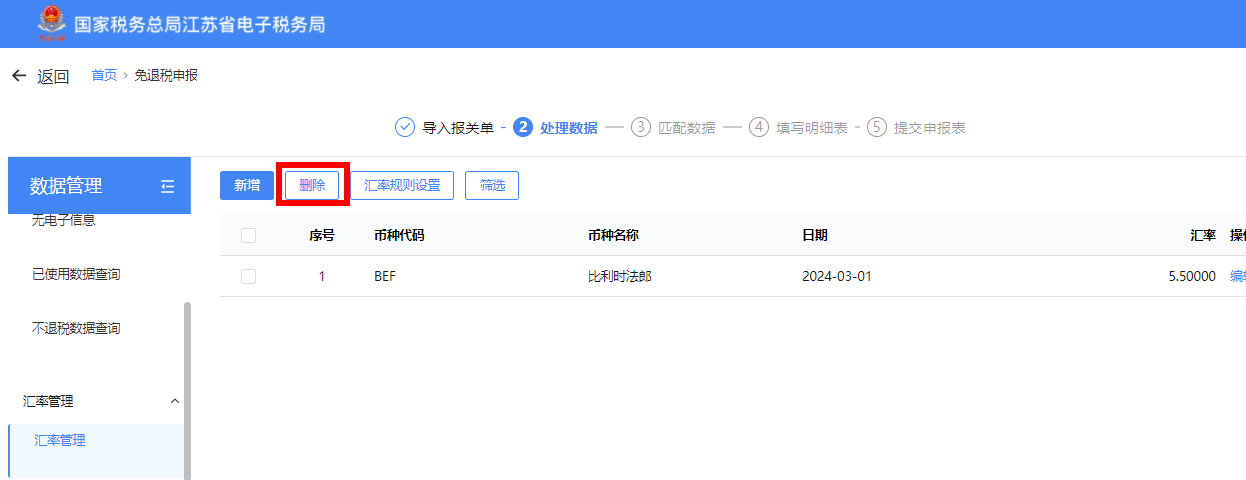Check the BEF row checkbox
The width and height of the screenshot is (1246, 480).
point(249,277)
